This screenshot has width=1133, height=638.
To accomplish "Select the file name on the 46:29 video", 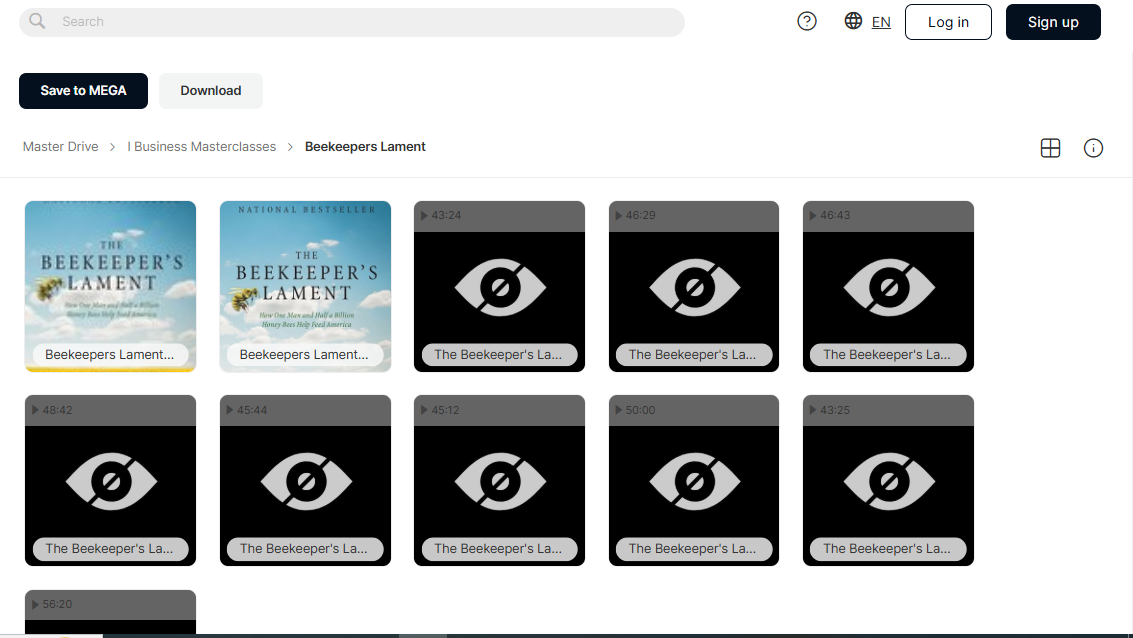I will tap(693, 355).
